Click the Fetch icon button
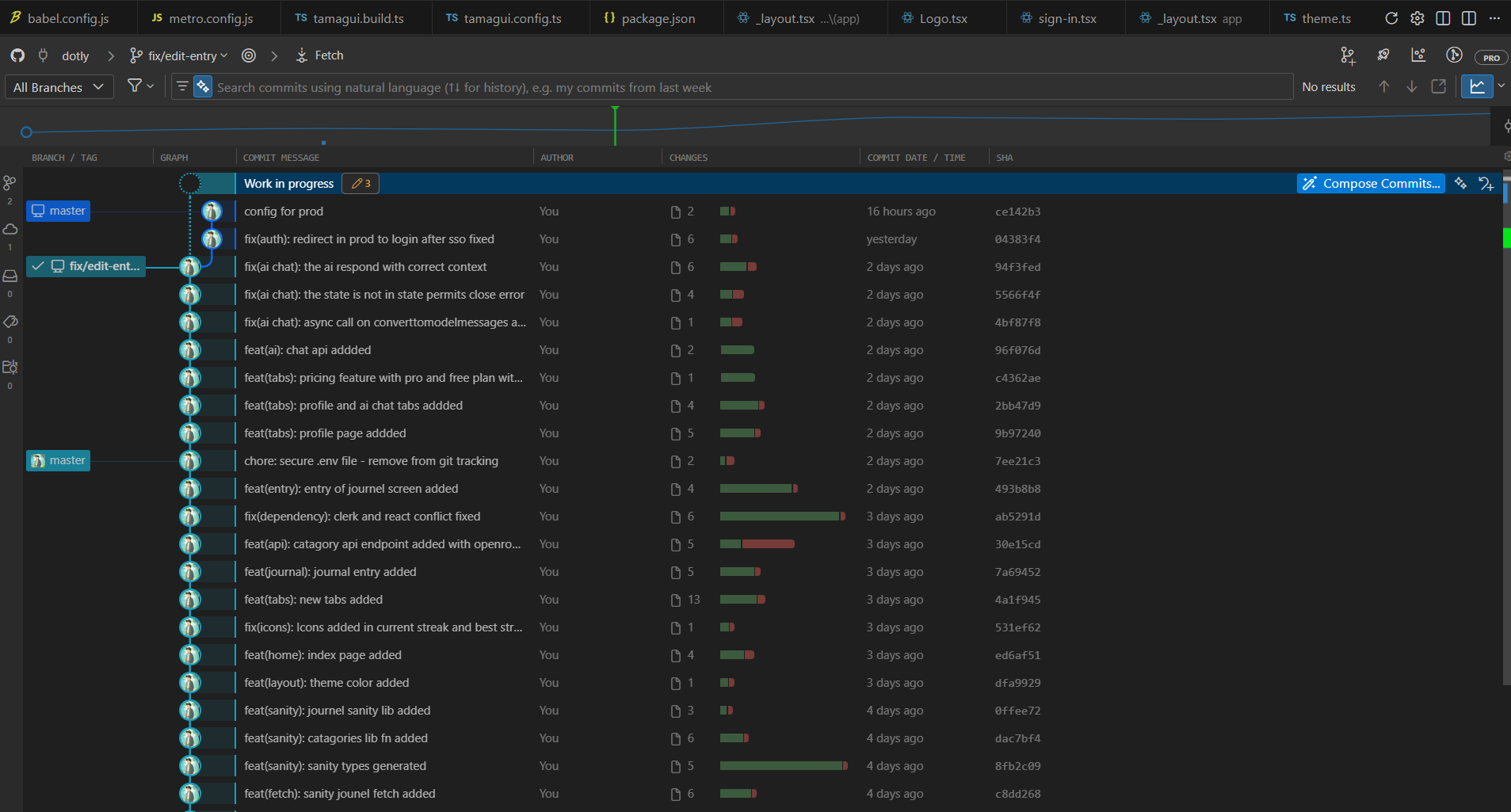The width and height of the screenshot is (1511, 812). (x=302, y=55)
